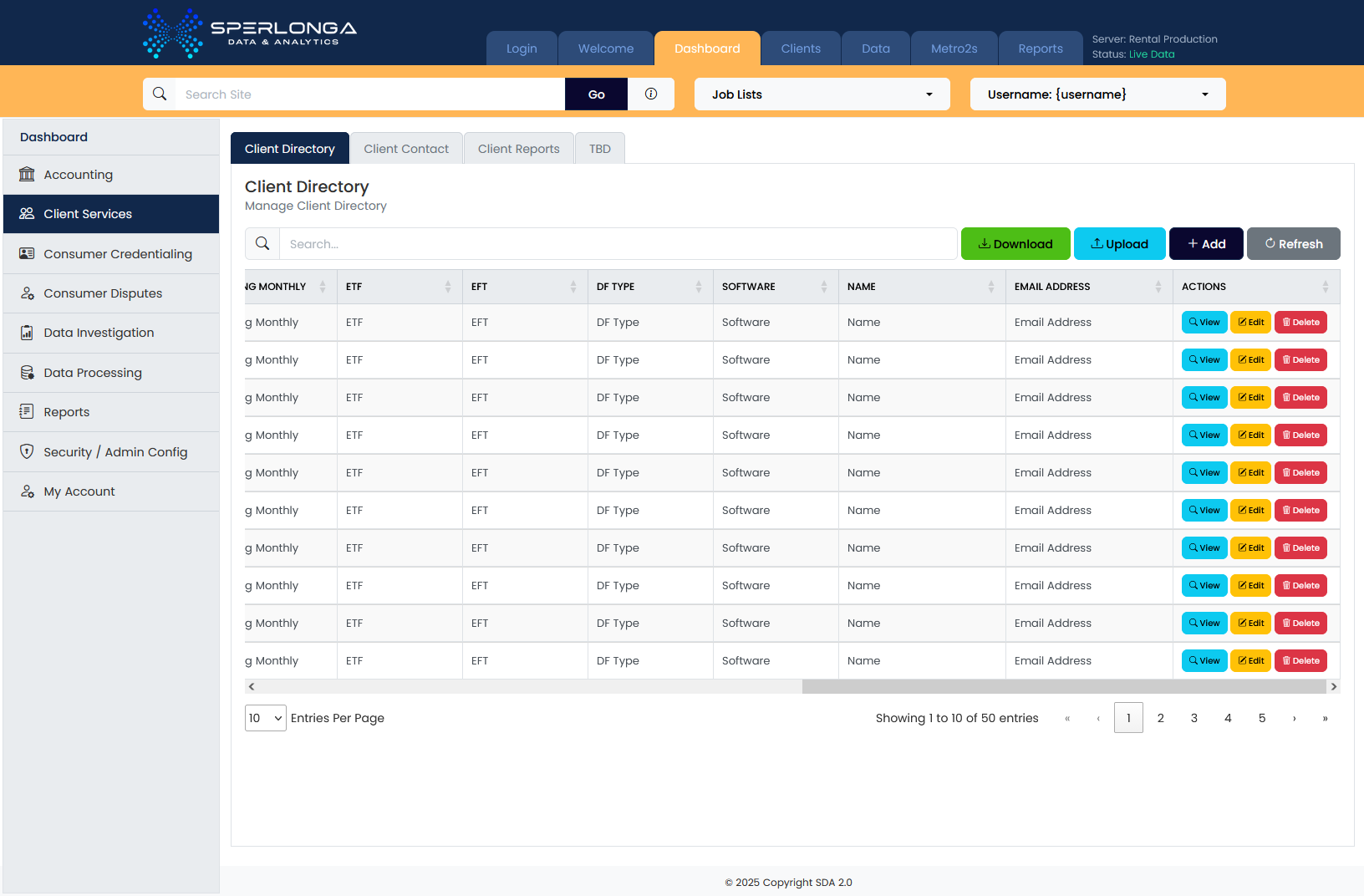Click the Accounting bank icon in sidebar
1364x896 pixels.
coord(27,174)
